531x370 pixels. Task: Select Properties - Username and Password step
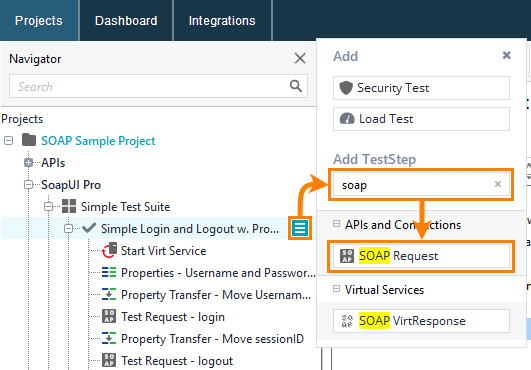218,273
